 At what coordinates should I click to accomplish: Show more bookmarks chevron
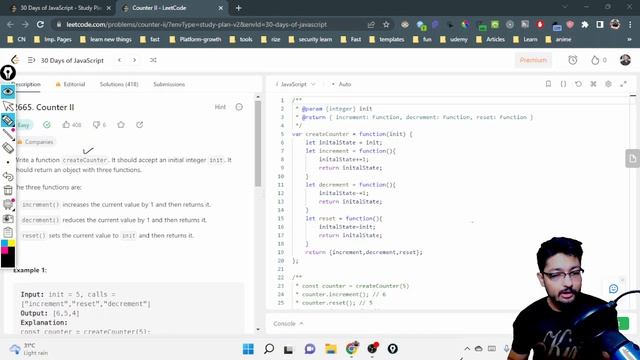click(x=629, y=40)
